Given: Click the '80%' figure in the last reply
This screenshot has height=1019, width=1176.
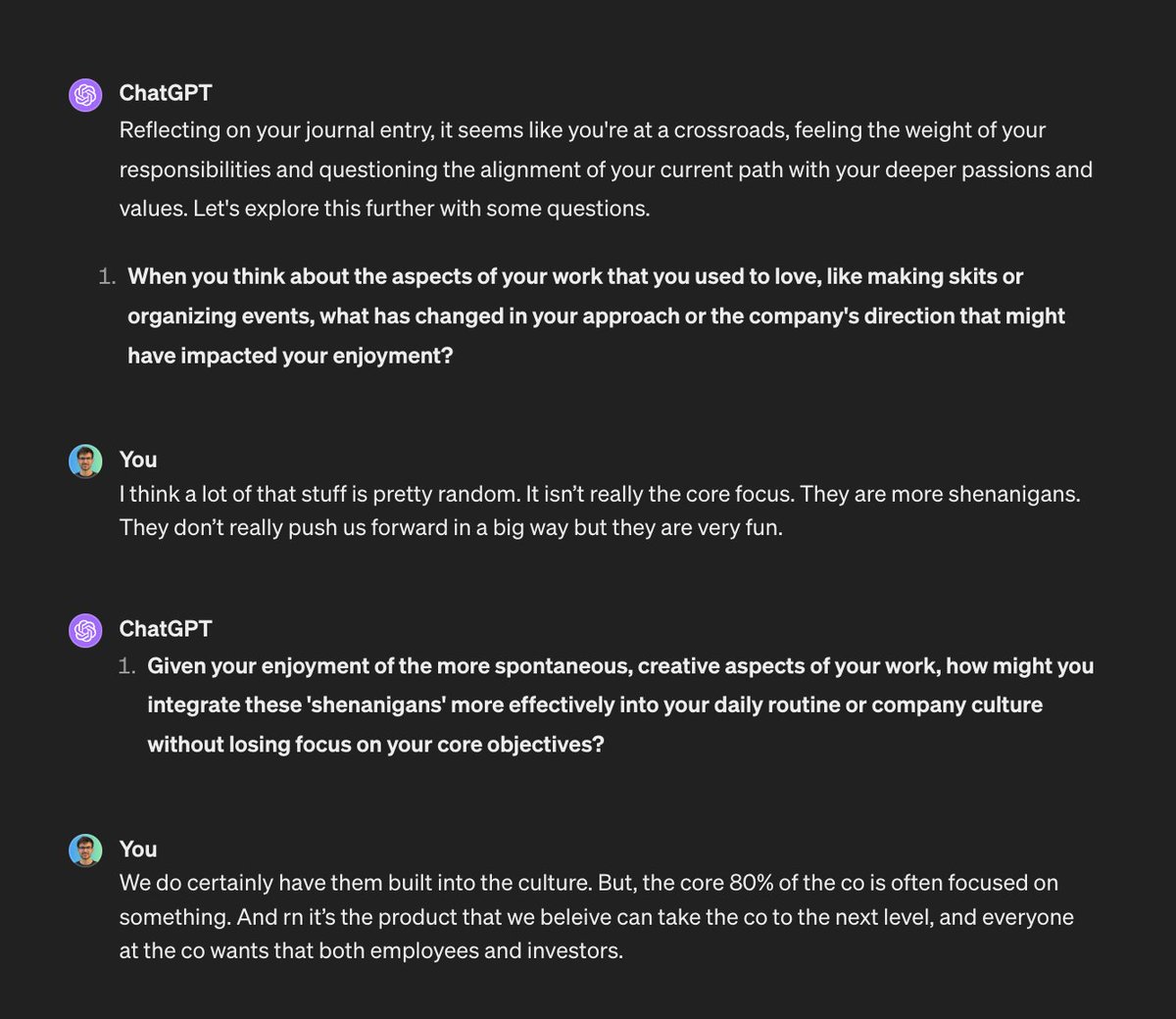Looking at the screenshot, I should [x=751, y=883].
